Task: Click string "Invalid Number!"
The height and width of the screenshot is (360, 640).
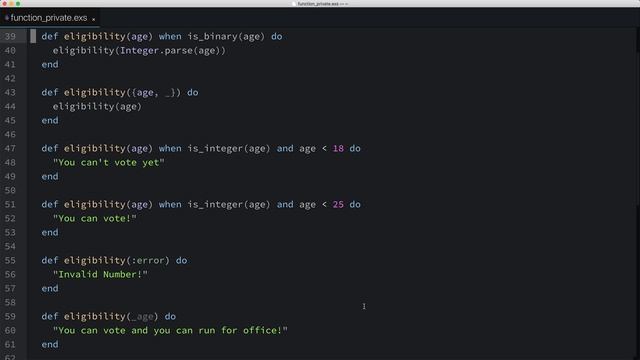Action: 100,274
